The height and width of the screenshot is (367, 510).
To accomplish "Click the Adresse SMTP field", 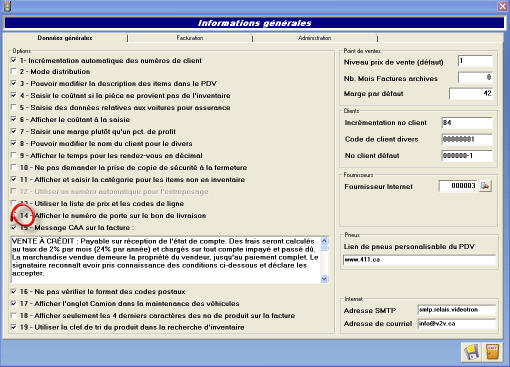I will pos(457,310).
